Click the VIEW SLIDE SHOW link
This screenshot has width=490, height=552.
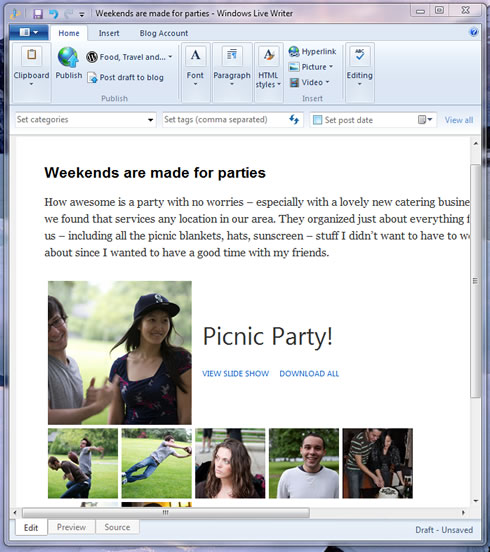point(235,374)
